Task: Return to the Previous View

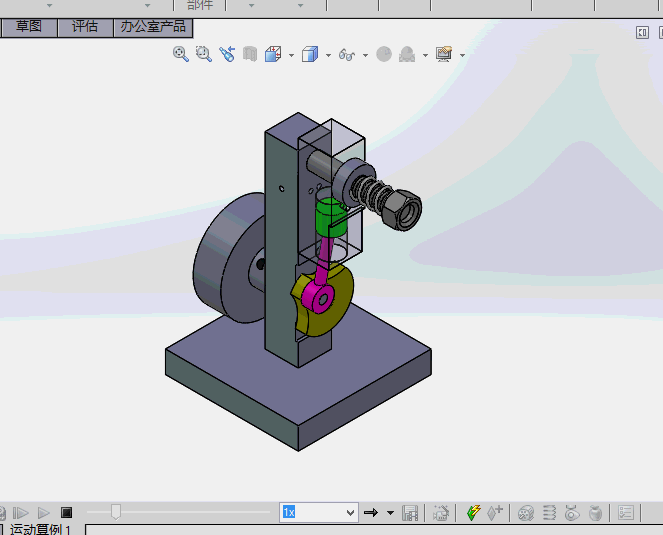Action: point(227,54)
